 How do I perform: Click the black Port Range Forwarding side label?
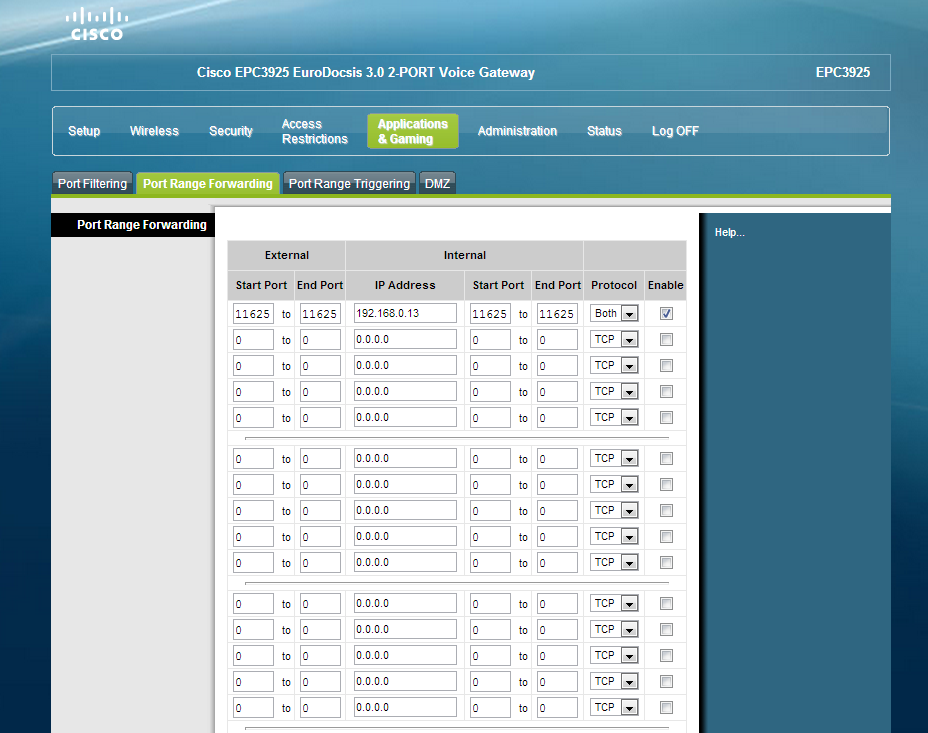pos(133,225)
